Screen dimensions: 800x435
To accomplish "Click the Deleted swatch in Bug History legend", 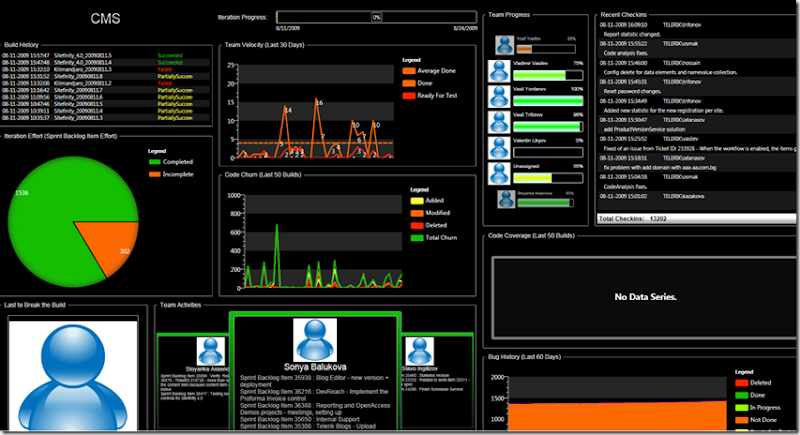I will click(x=741, y=383).
